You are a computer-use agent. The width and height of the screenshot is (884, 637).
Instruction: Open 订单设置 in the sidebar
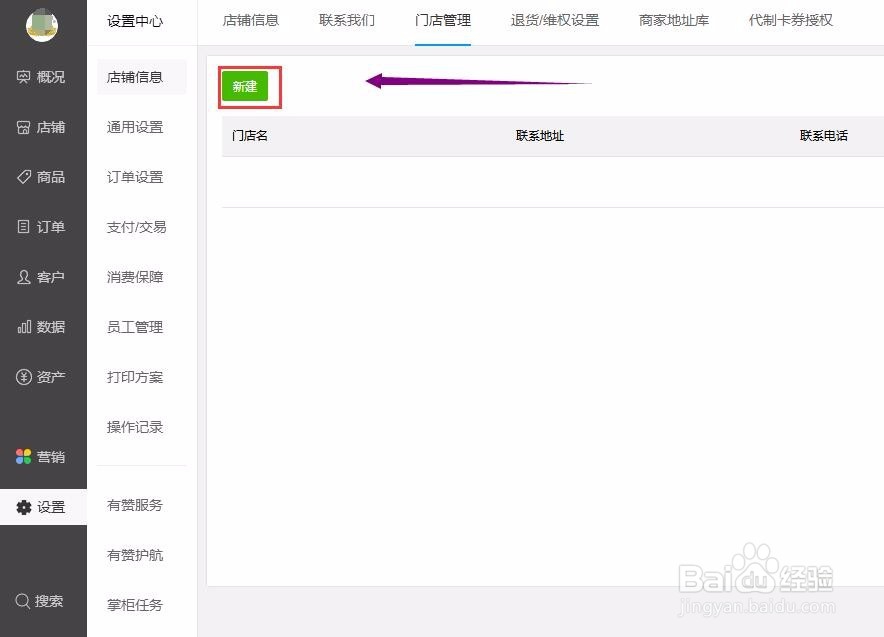(135, 177)
